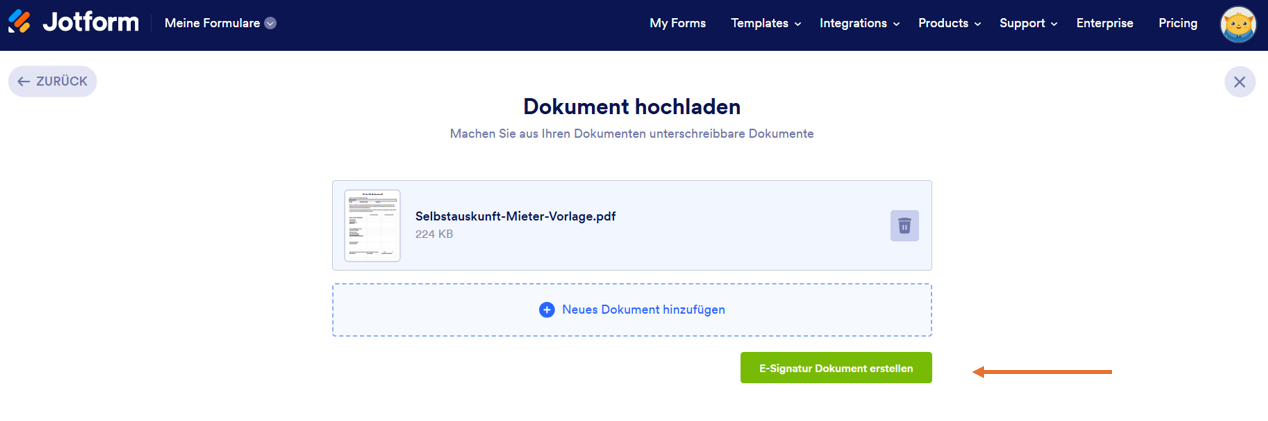1268x421 pixels.
Task: Expand the Support menu
Action: pyautogui.click(x=1029, y=23)
